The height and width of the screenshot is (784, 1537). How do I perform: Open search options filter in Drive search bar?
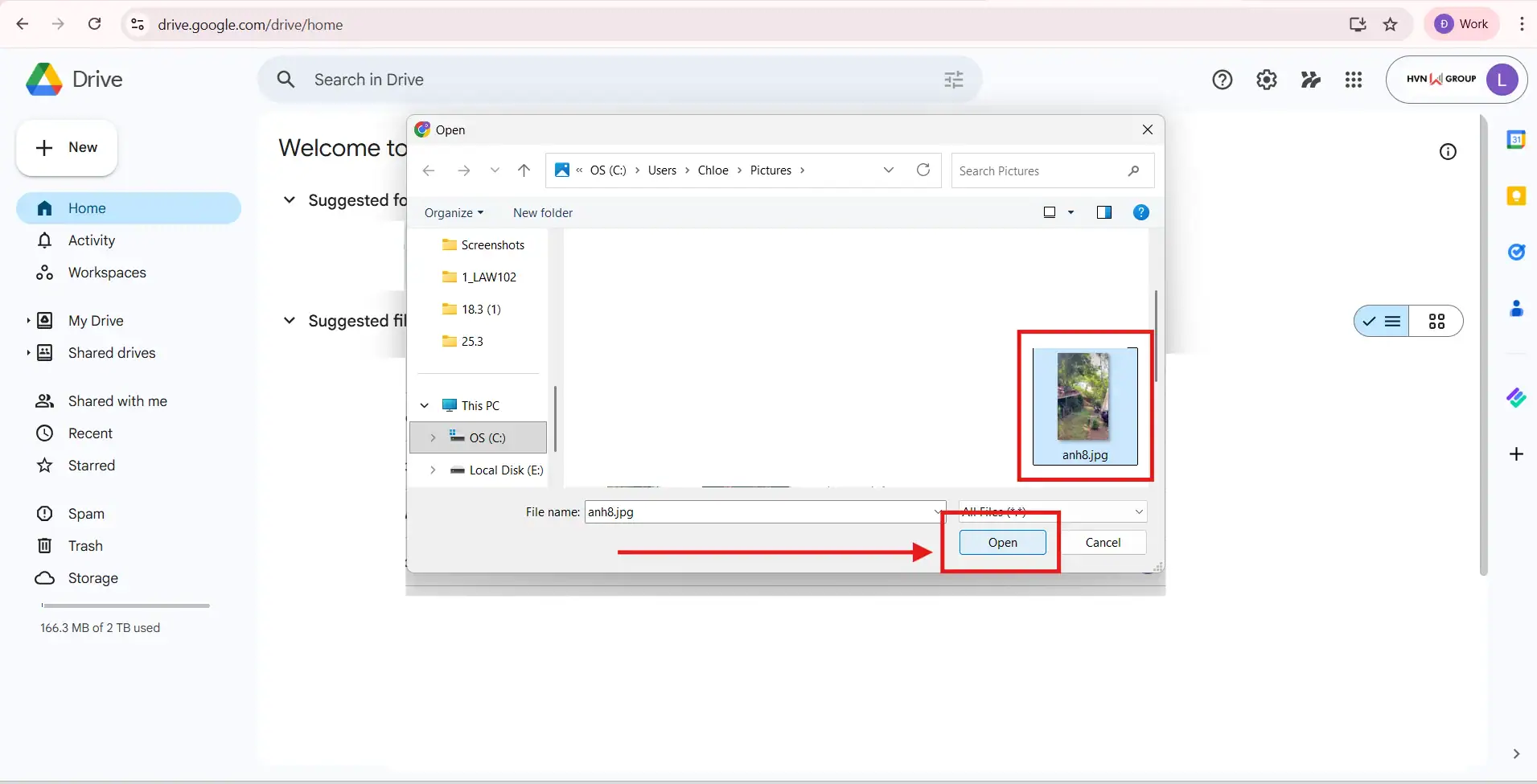tap(953, 80)
